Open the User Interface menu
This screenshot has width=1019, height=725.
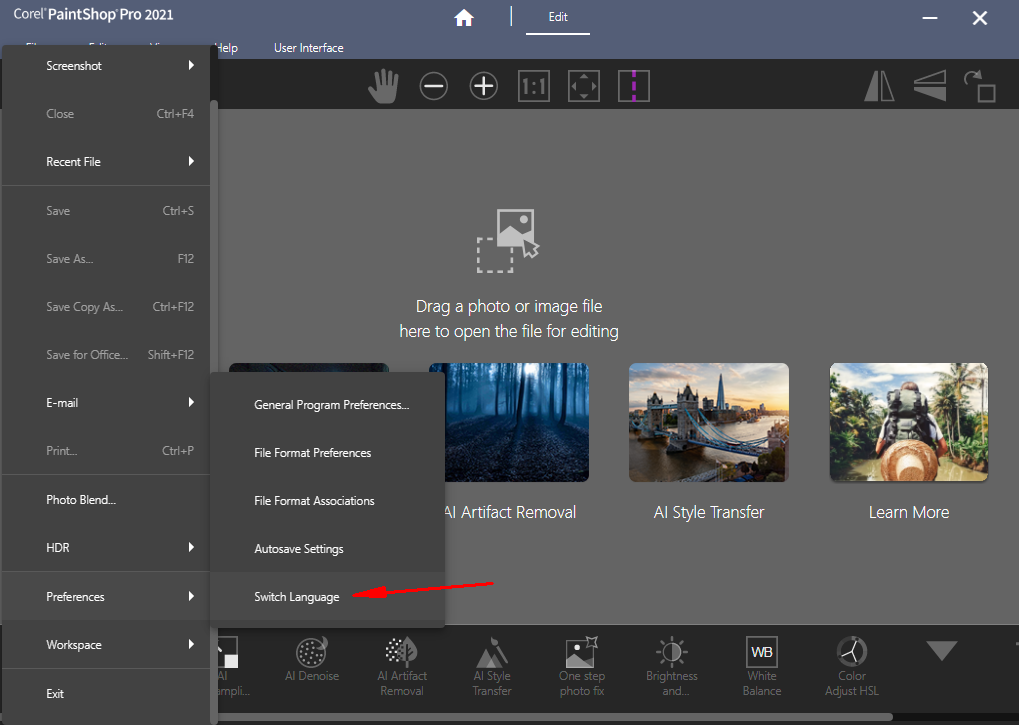coord(309,48)
